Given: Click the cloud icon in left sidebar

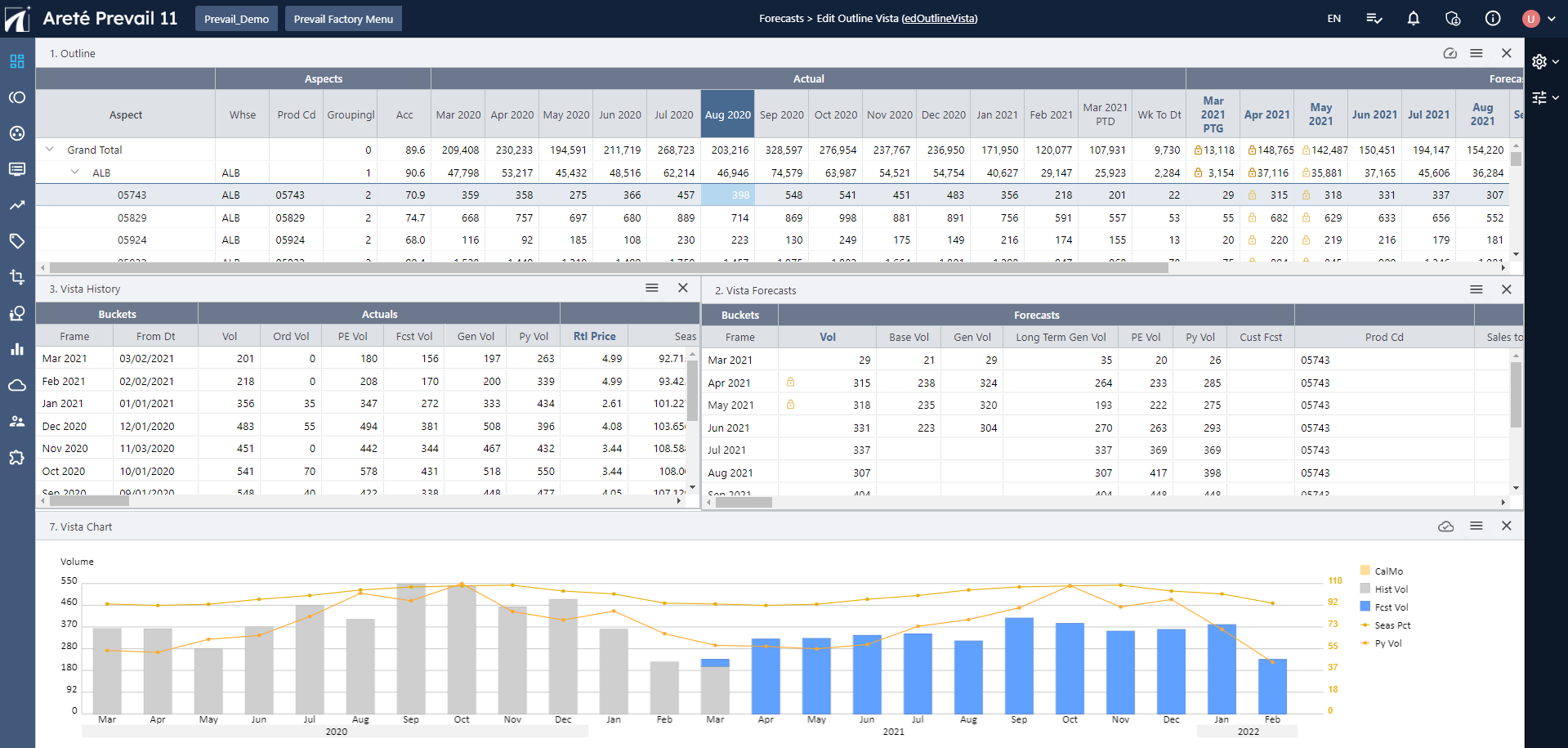Looking at the screenshot, I should click(17, 385).
